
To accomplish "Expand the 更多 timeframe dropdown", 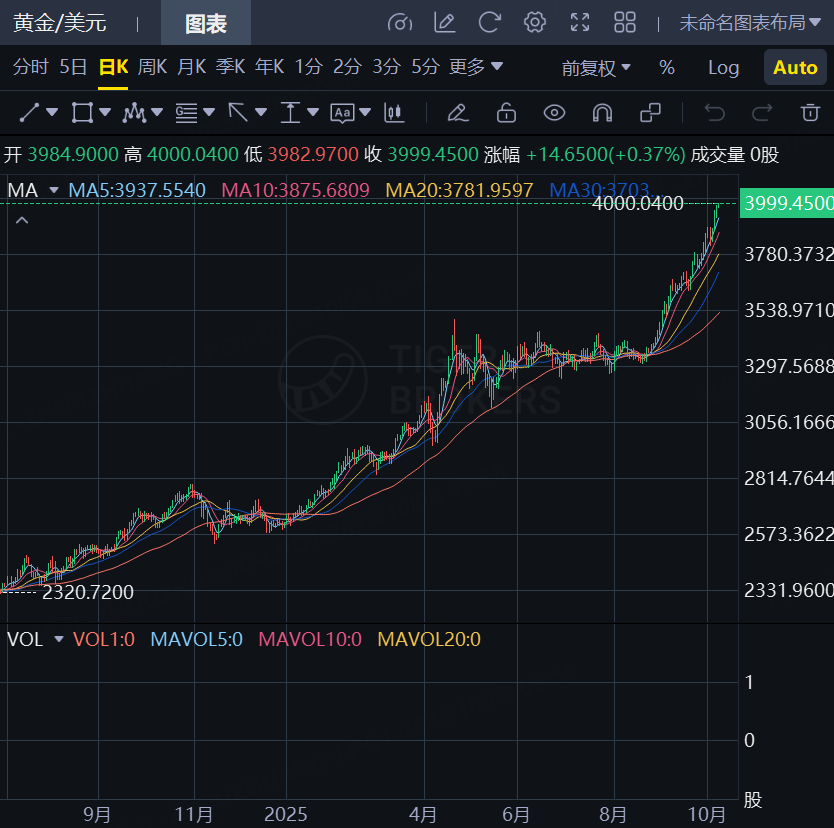I will tap(476, 67).
